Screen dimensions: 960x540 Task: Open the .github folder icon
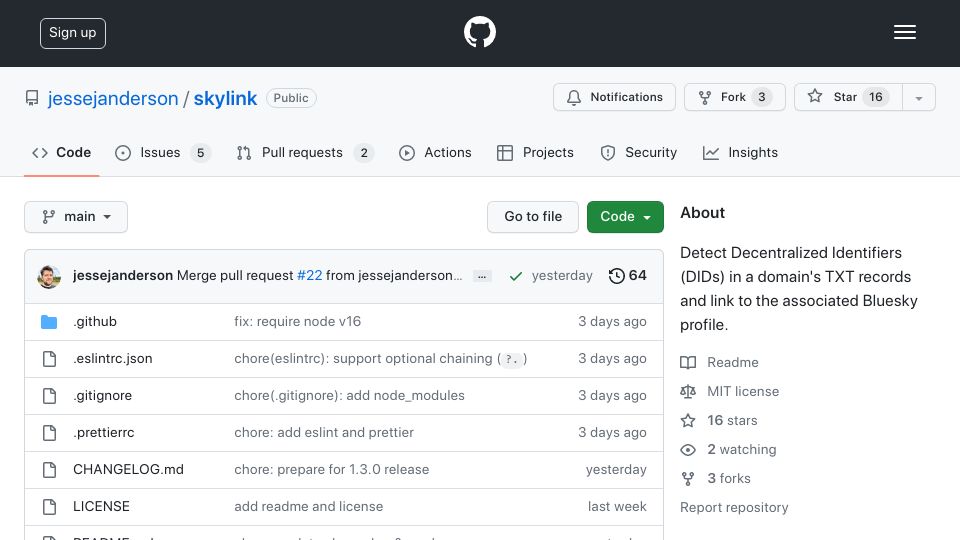(x=49, y=322)
